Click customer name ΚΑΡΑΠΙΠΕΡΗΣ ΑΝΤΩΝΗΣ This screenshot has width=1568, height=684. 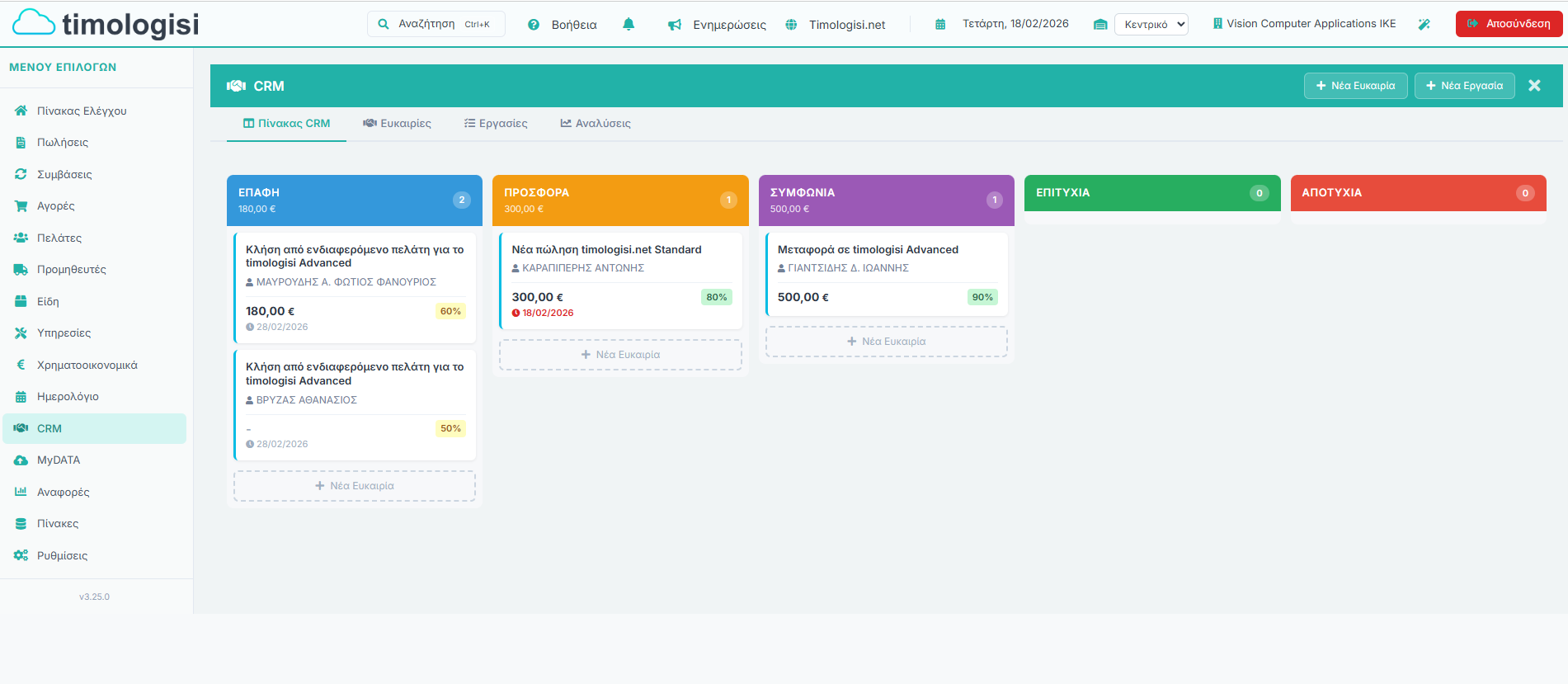point(583,268)
